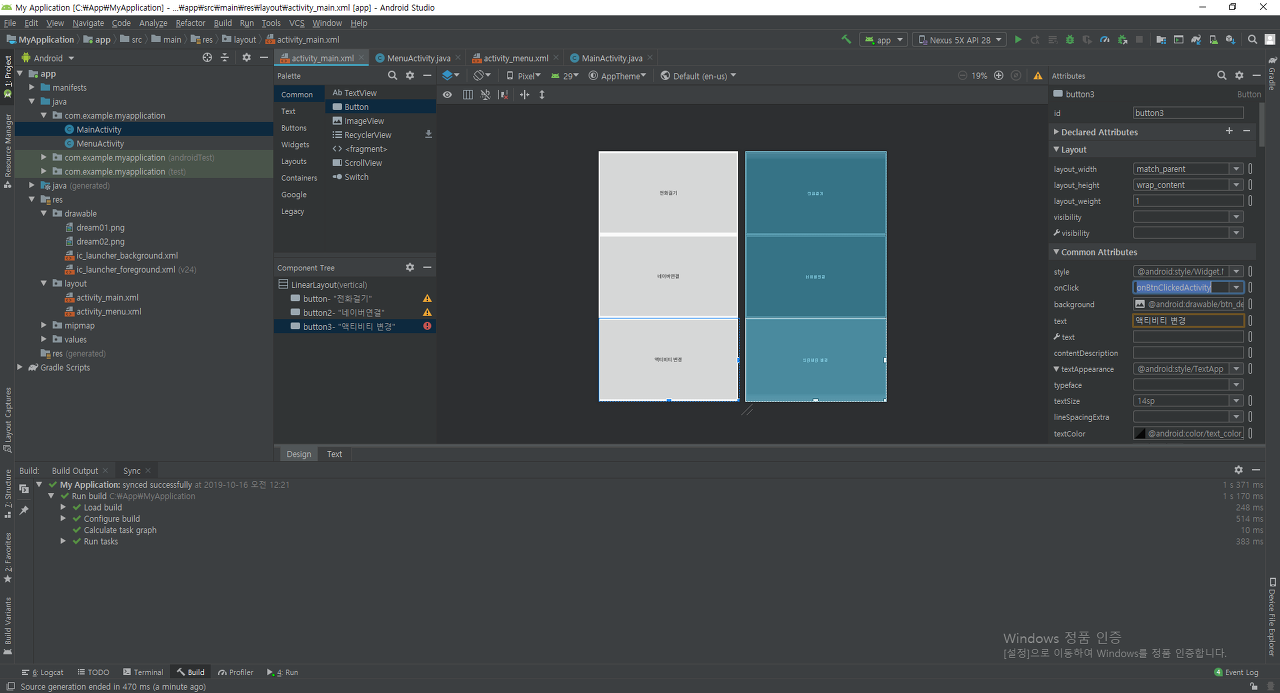1280x693 pixels.
Task: Click the layout warning triangle next to zoom
Action: [x=1037, y=75]
